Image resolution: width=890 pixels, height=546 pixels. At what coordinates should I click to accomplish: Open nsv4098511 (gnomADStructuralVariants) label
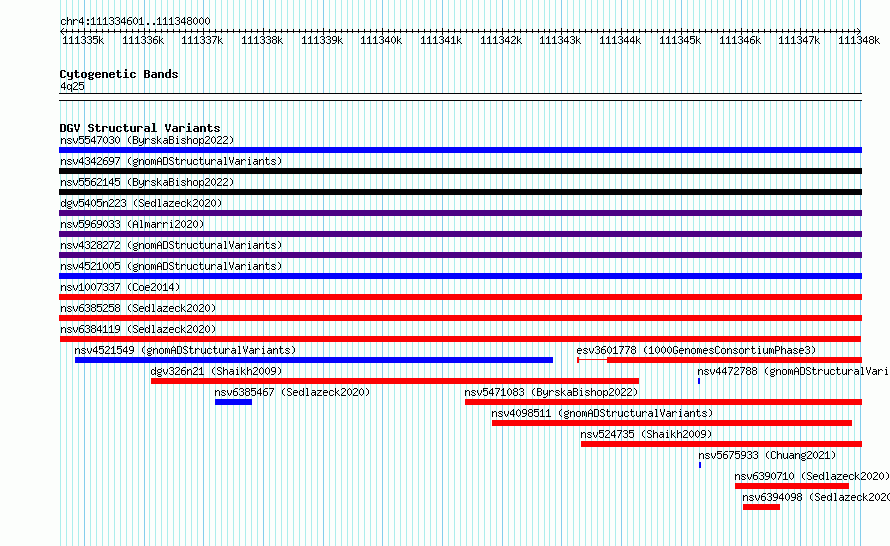602,413
